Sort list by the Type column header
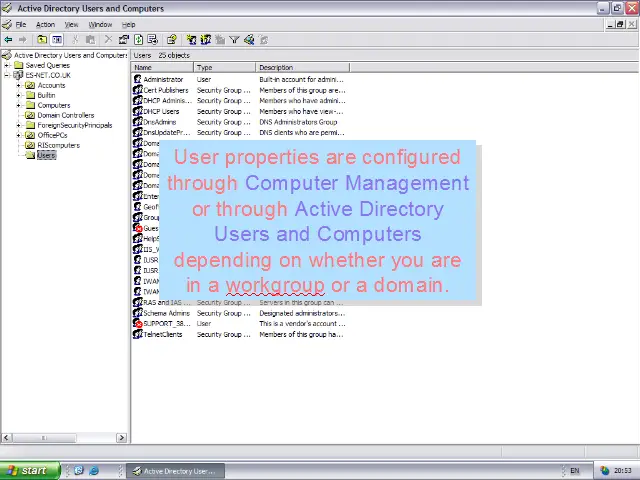 (x=224, y=67)
